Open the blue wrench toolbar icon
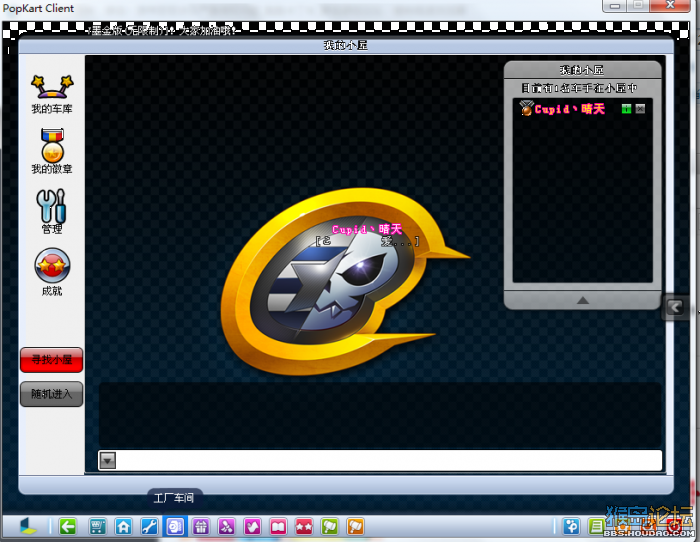This screenshot has height=542, width=700. [x=149, y=527]
